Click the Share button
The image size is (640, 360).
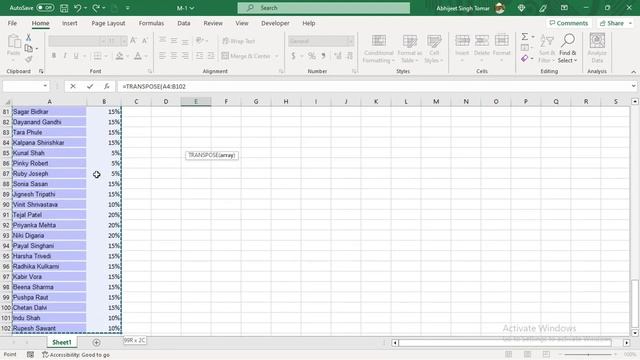coord(616,23)
